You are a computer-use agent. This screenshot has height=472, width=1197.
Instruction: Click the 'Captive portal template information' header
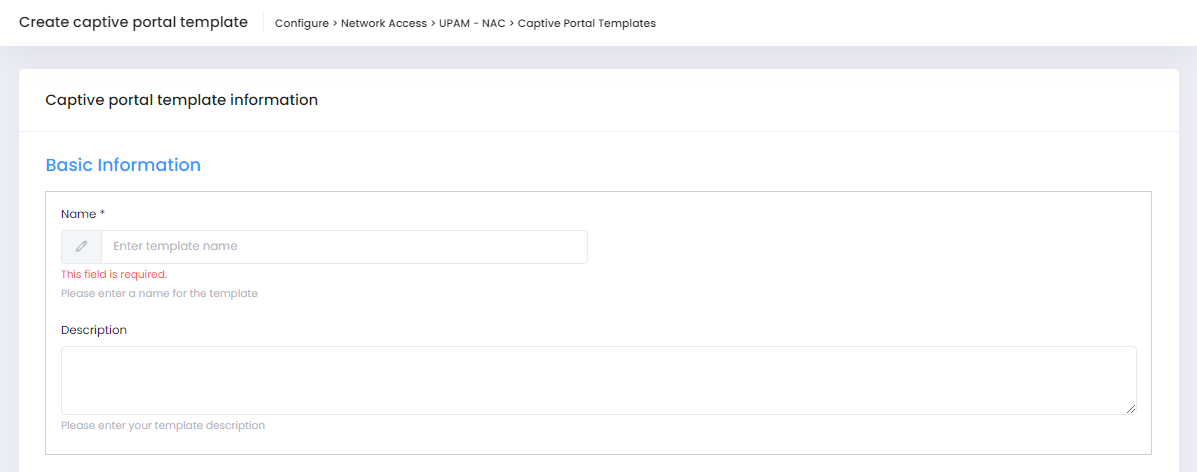pyautogui.click(x=181, y=100)
